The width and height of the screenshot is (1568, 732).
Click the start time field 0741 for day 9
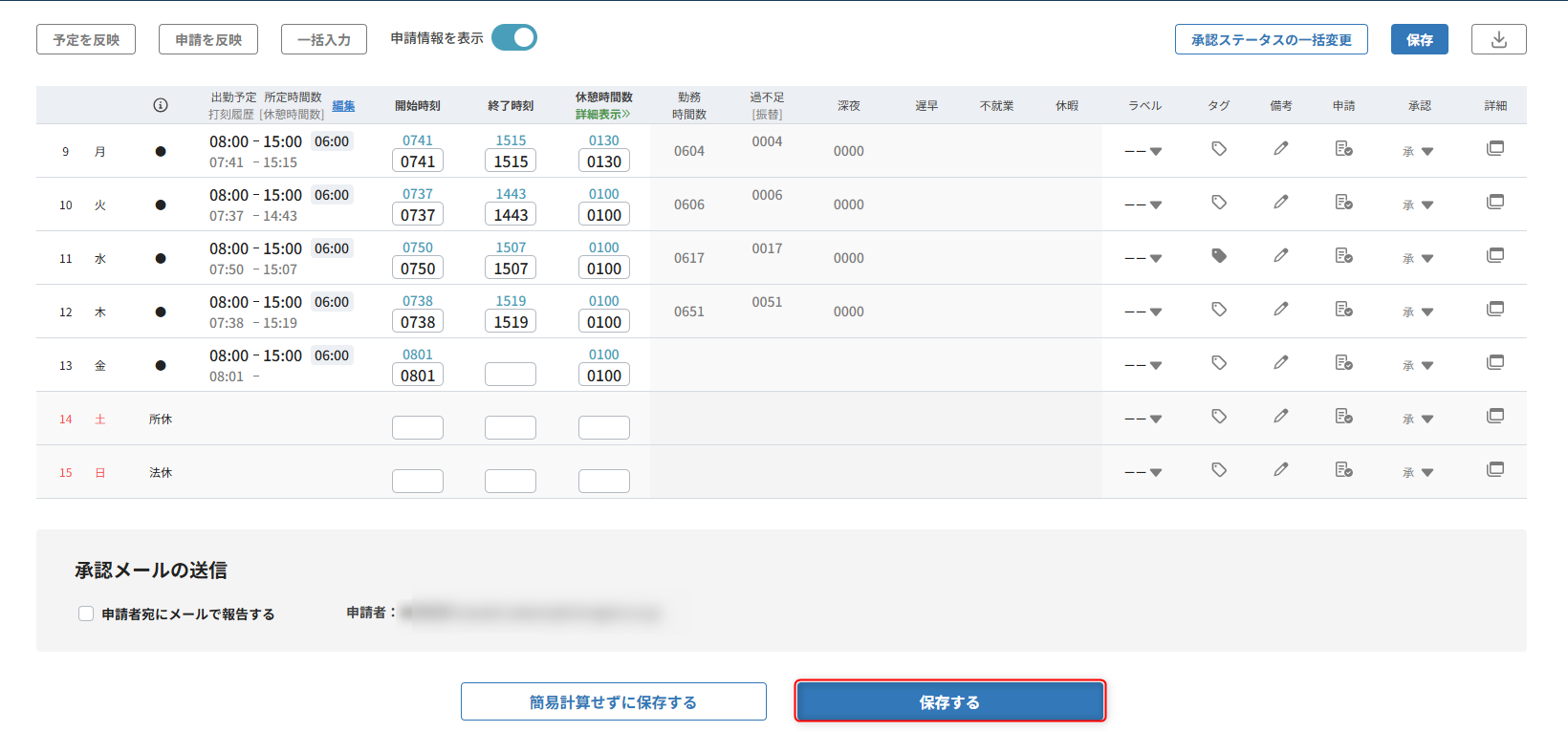(418, 161)
